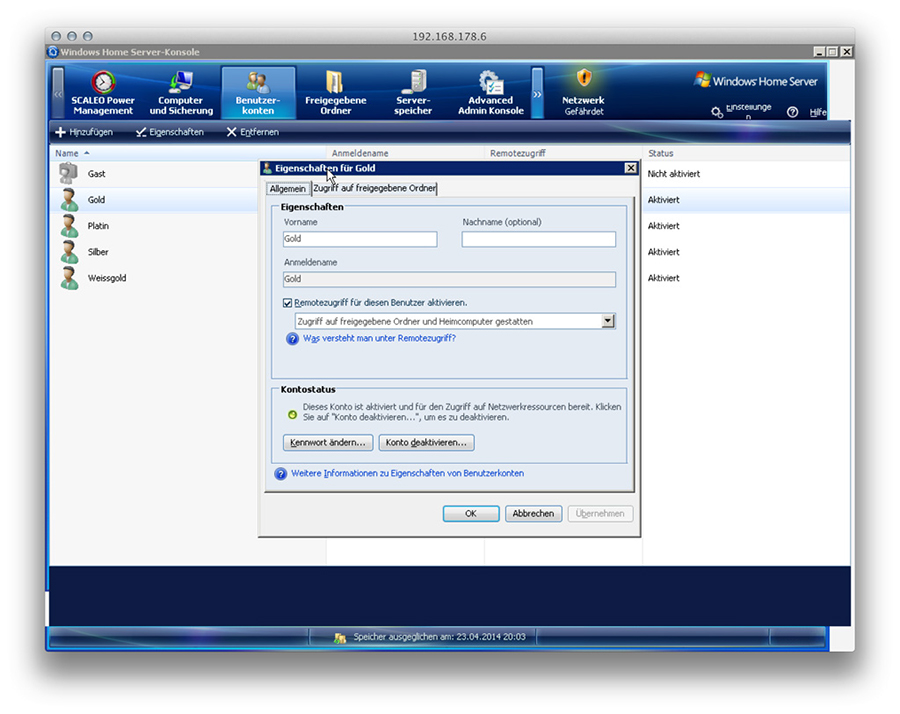Click the Übernehmen button
This screenshot has width=900, height=714.
point(600,513)
